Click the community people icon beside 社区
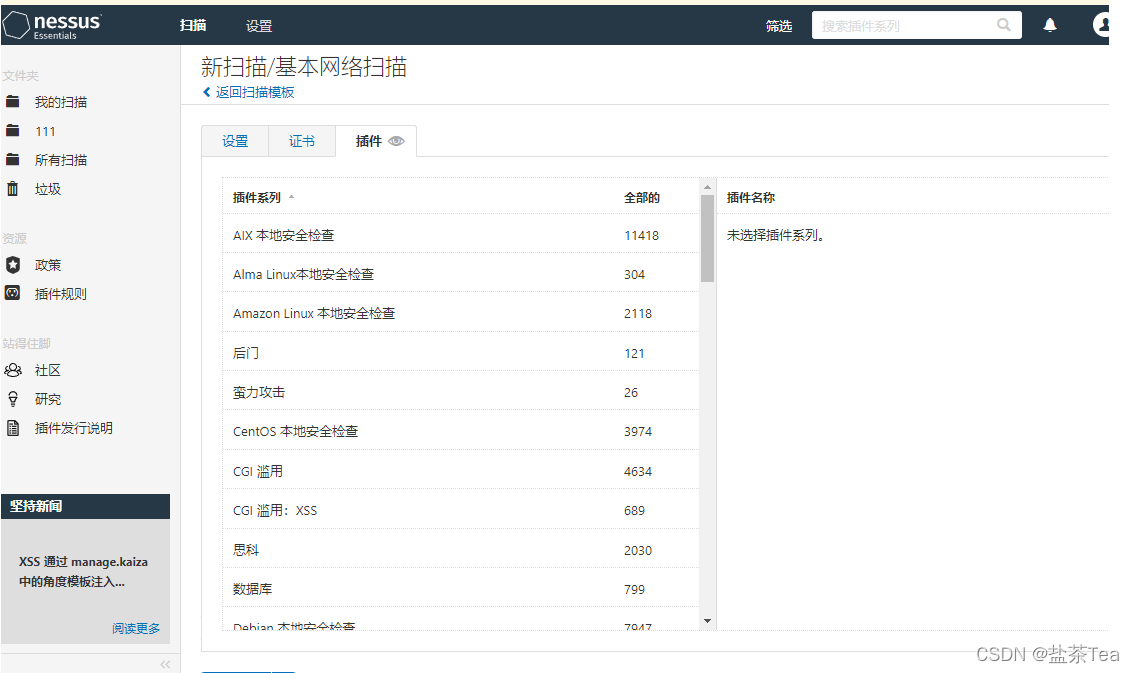This screenshot has height=673, width=1134. tap(12, 370)
